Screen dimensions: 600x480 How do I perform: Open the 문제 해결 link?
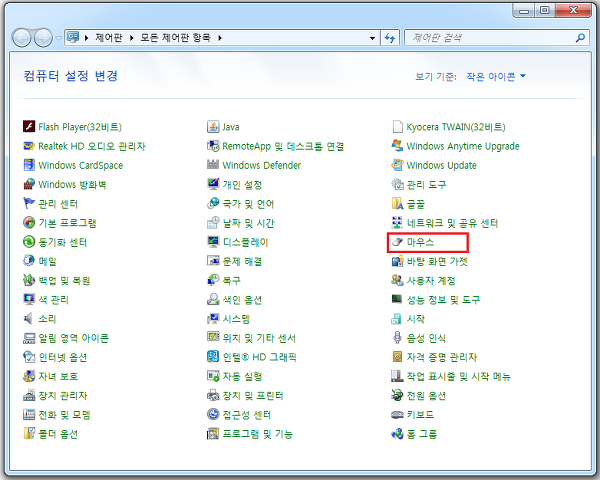(x=243, y=261)
